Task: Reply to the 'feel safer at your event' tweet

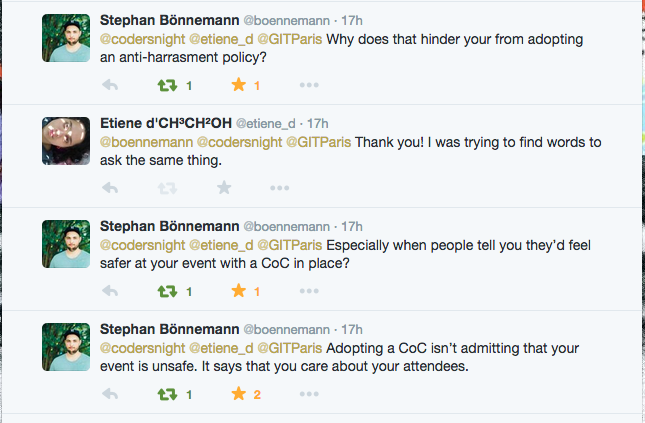Action: click(x=110, y=291)
